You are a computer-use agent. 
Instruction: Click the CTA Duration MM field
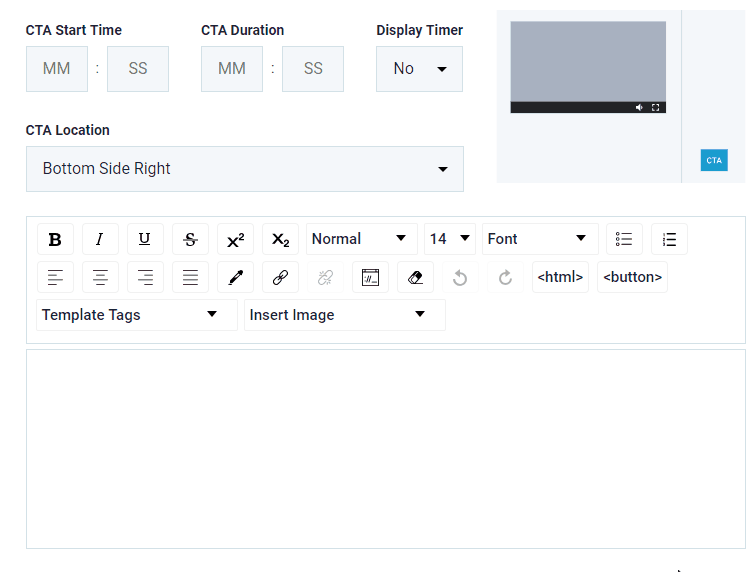click(x=232, y=69)
